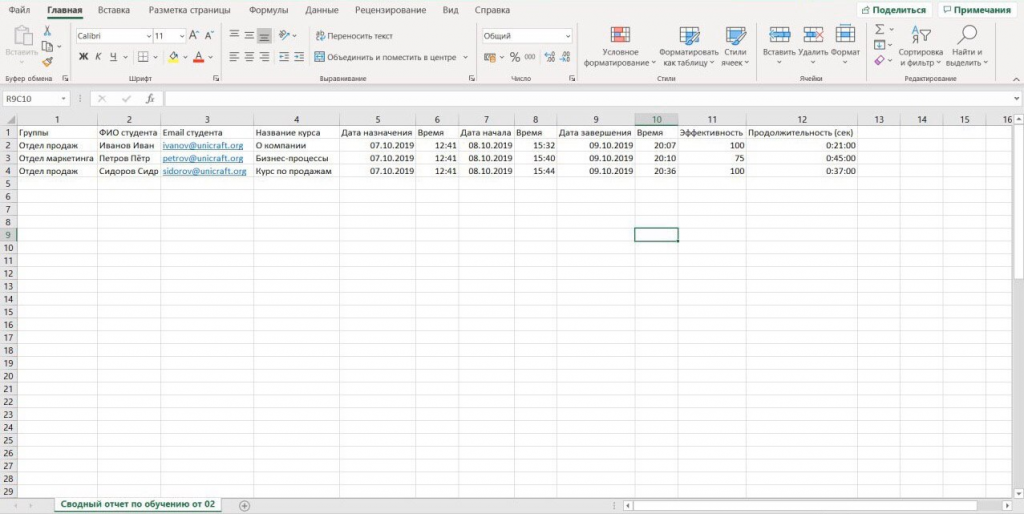This screenshot has height=514, width=1024.
Task: Open Сортировка и фильтр dropdown
Action: pos(921,46)
